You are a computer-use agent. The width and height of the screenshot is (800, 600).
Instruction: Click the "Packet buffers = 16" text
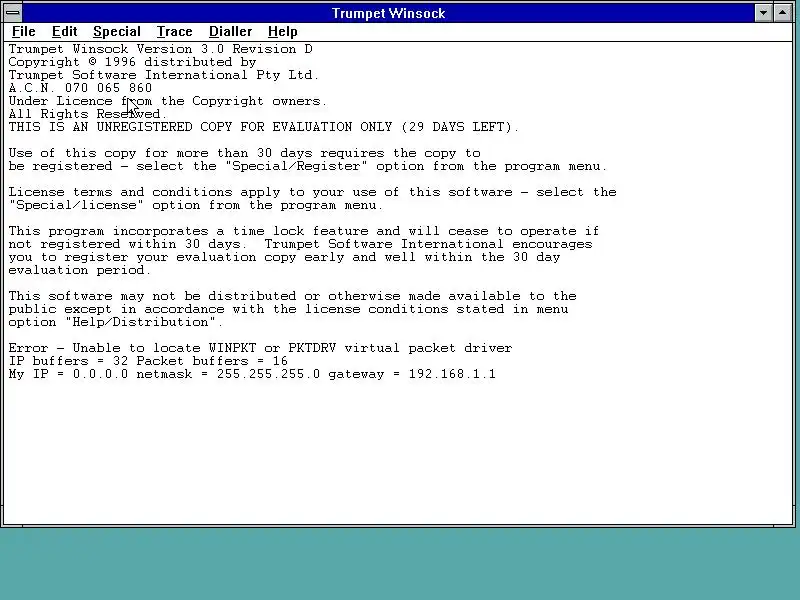(212, 361)
